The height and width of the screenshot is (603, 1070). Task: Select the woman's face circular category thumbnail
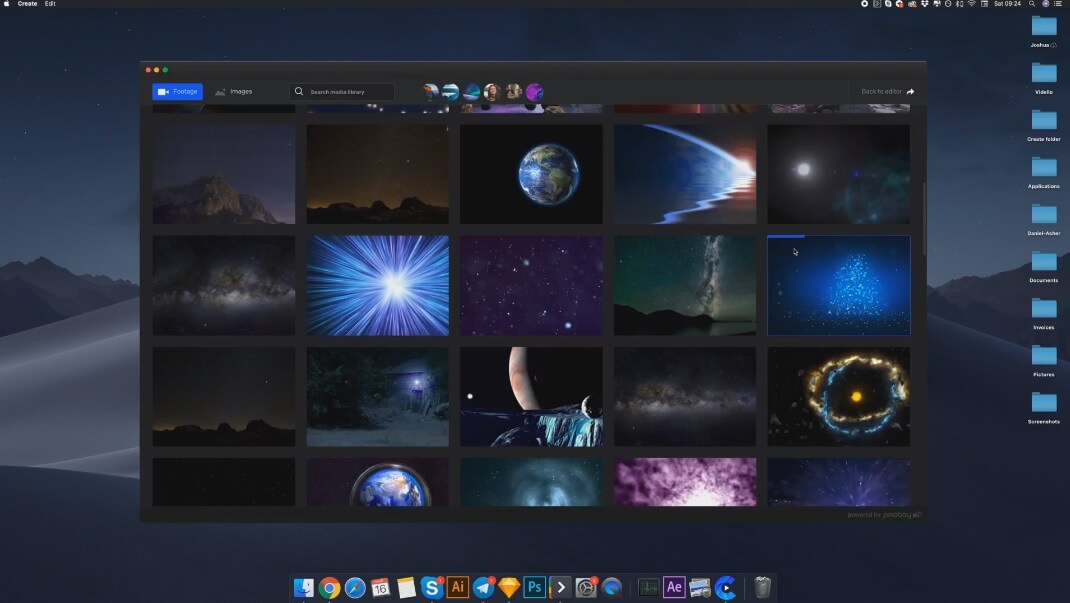click(492, 91)
